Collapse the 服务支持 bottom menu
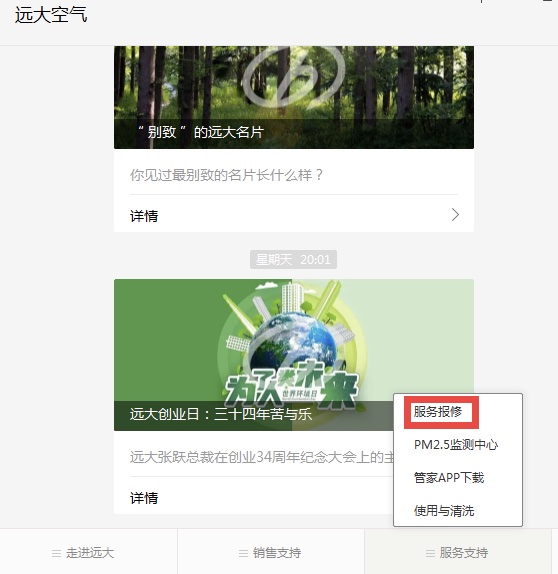 coord(458,552)
